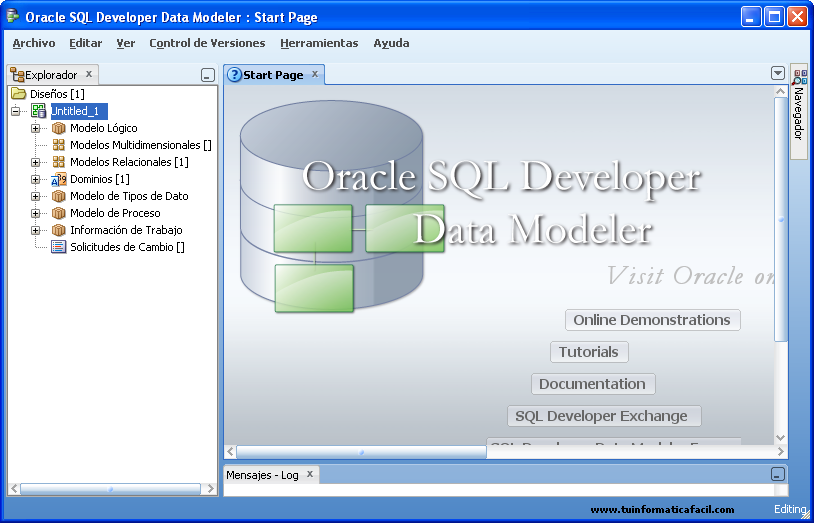
Task: Minimize the Explorador panel
Action: (x=208, y=75)
